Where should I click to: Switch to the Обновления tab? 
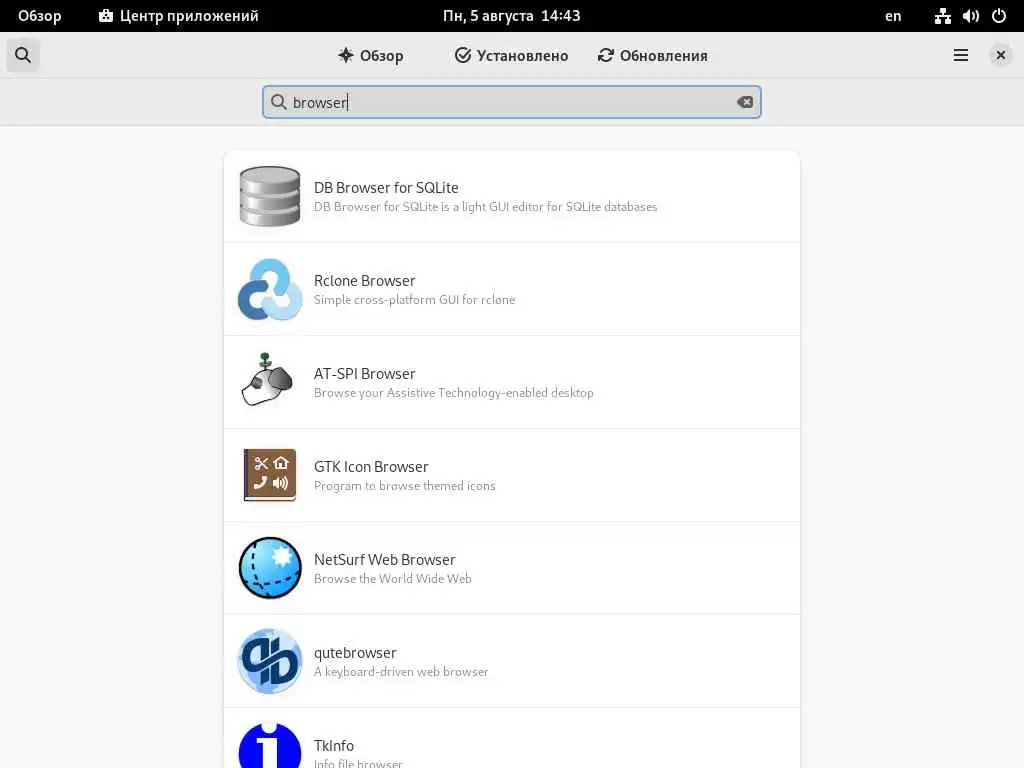point(652,56)
